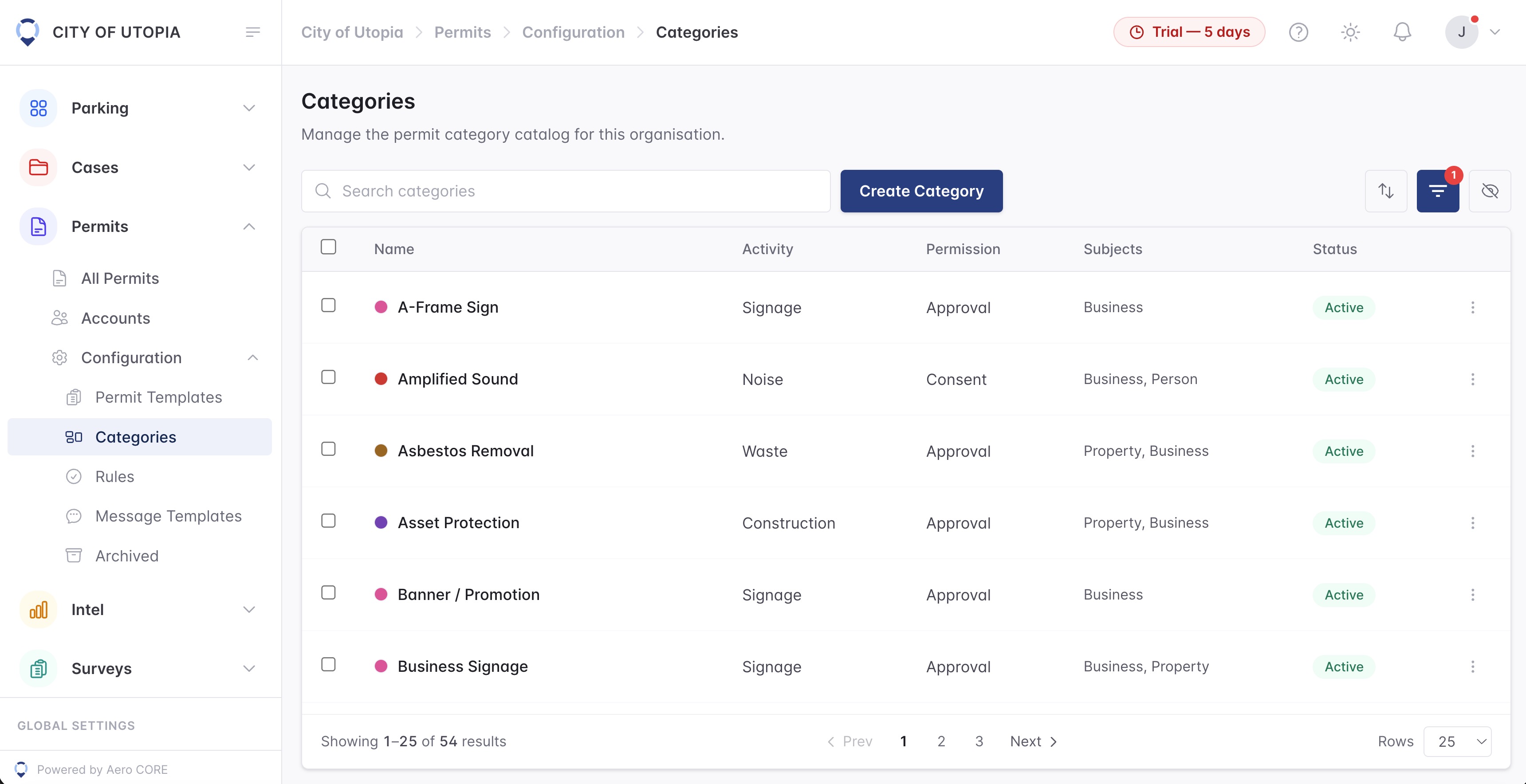Check the Business Signage row checkbox
1526x784 pixels.
[x=328, y=665]
